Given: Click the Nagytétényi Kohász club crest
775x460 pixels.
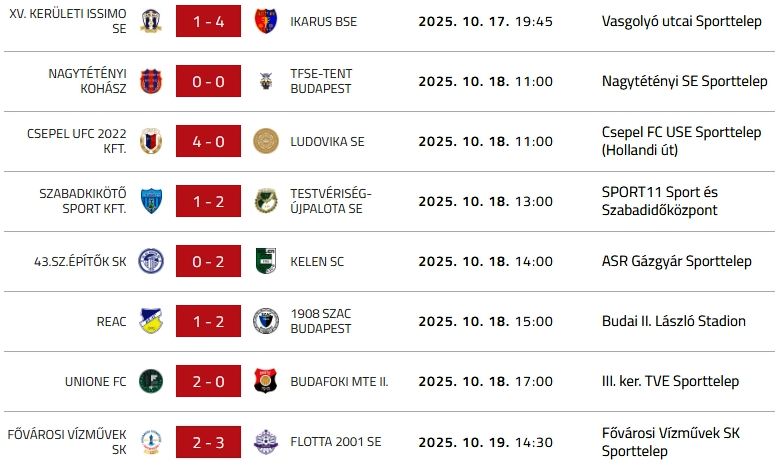Looking at the screenshot, I should (151, 81).
